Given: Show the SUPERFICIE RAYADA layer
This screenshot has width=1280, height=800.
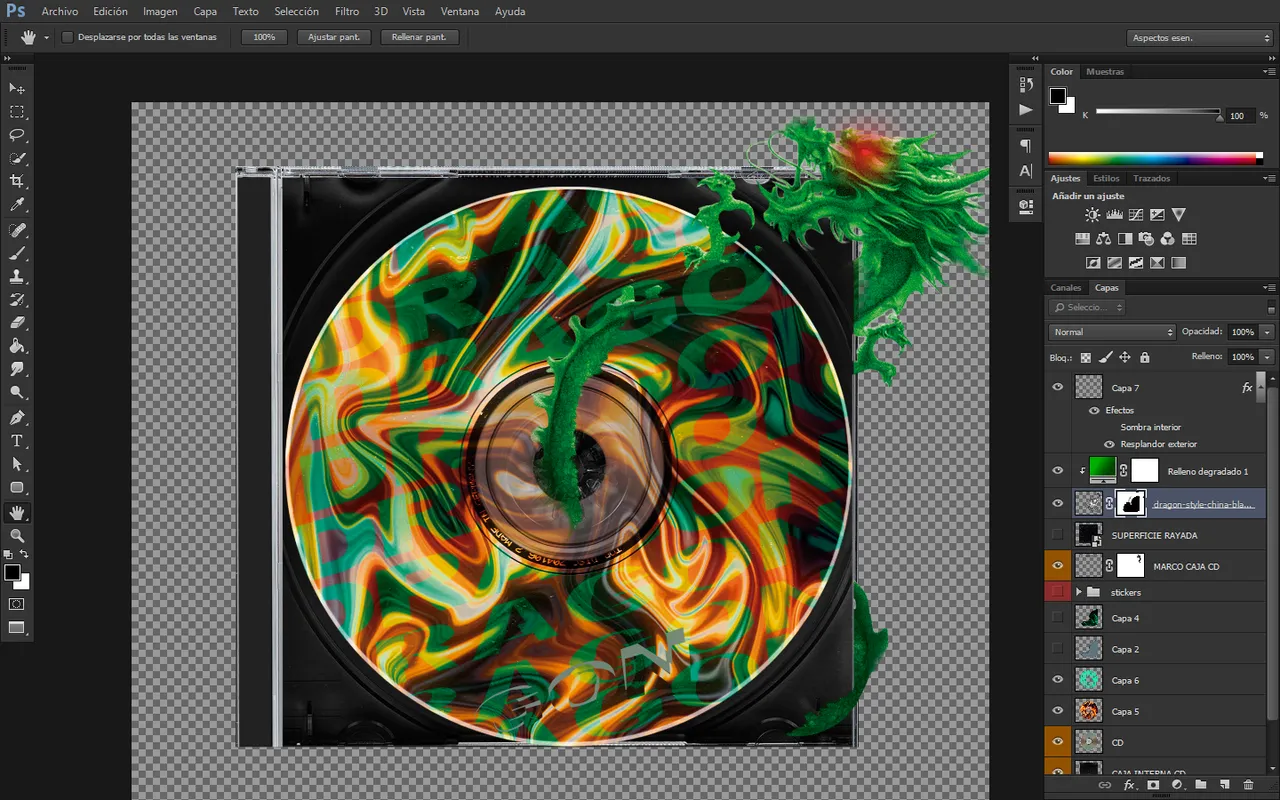Looking at the screenshot, I should coord(1058,535).
